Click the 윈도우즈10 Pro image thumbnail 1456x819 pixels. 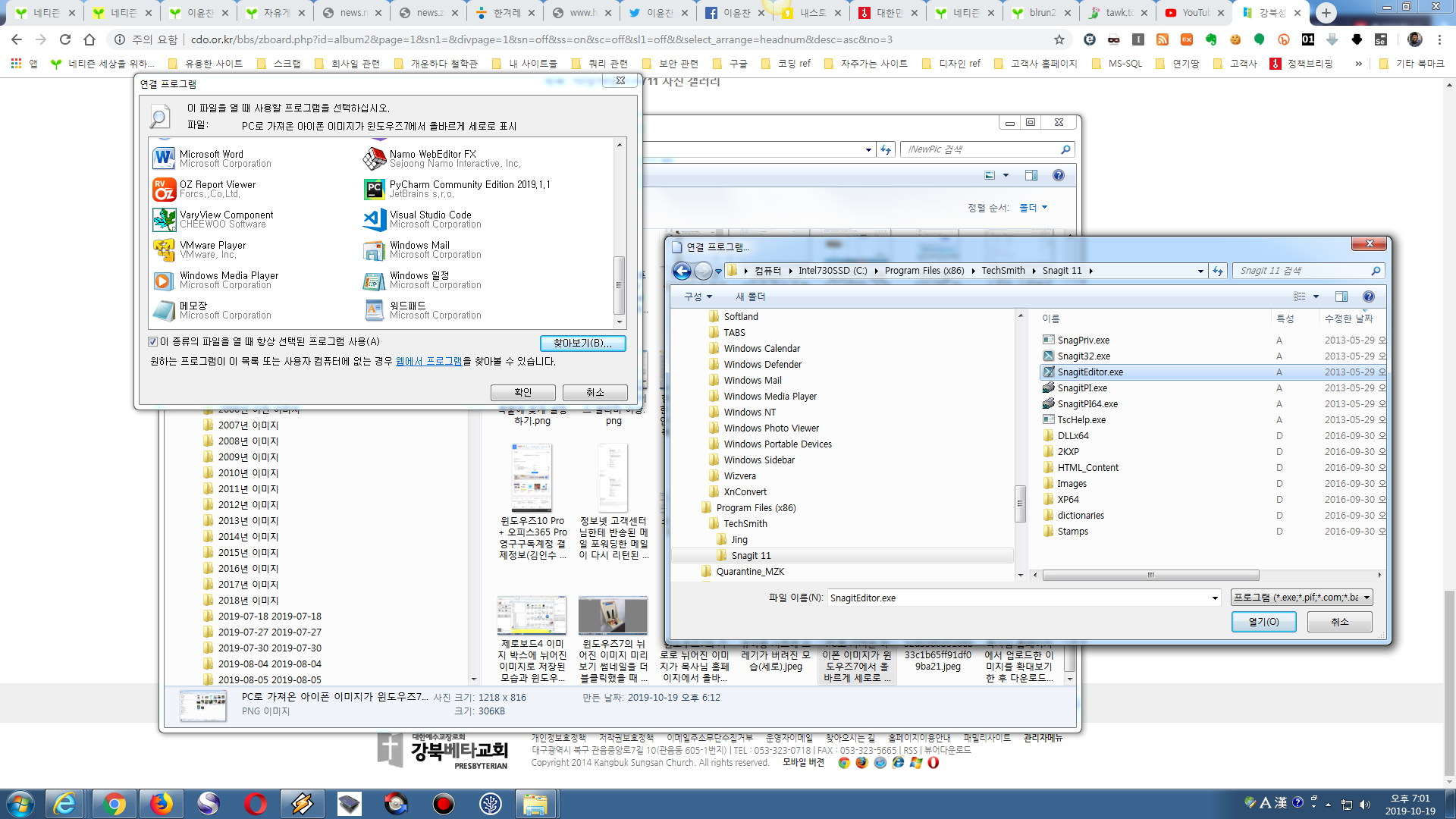[x=532, y=478]
